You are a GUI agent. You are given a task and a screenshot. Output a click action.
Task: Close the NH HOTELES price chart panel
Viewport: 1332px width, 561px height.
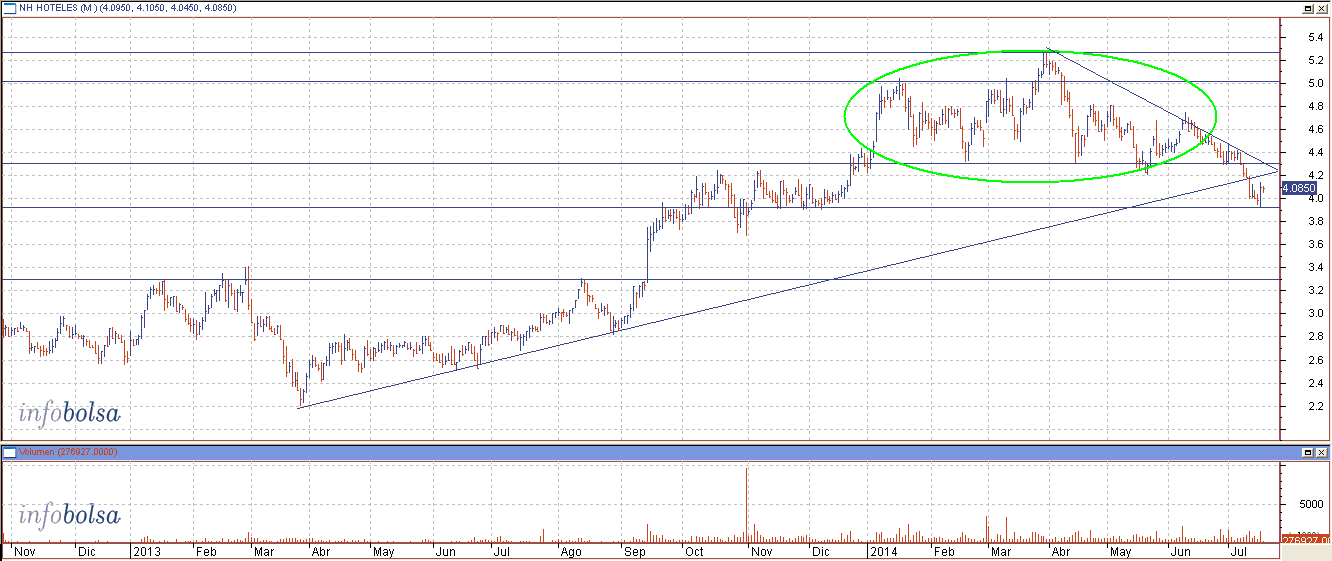(1320, 8)
